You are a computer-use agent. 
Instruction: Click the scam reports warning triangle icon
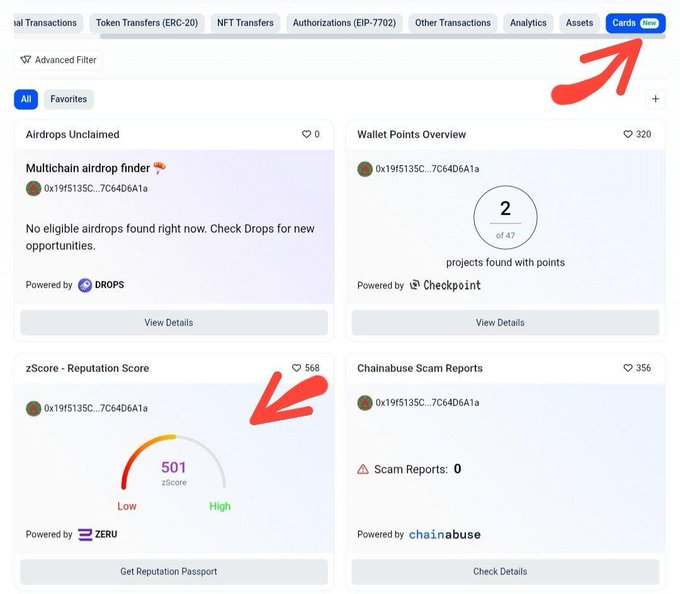[363, 469]
